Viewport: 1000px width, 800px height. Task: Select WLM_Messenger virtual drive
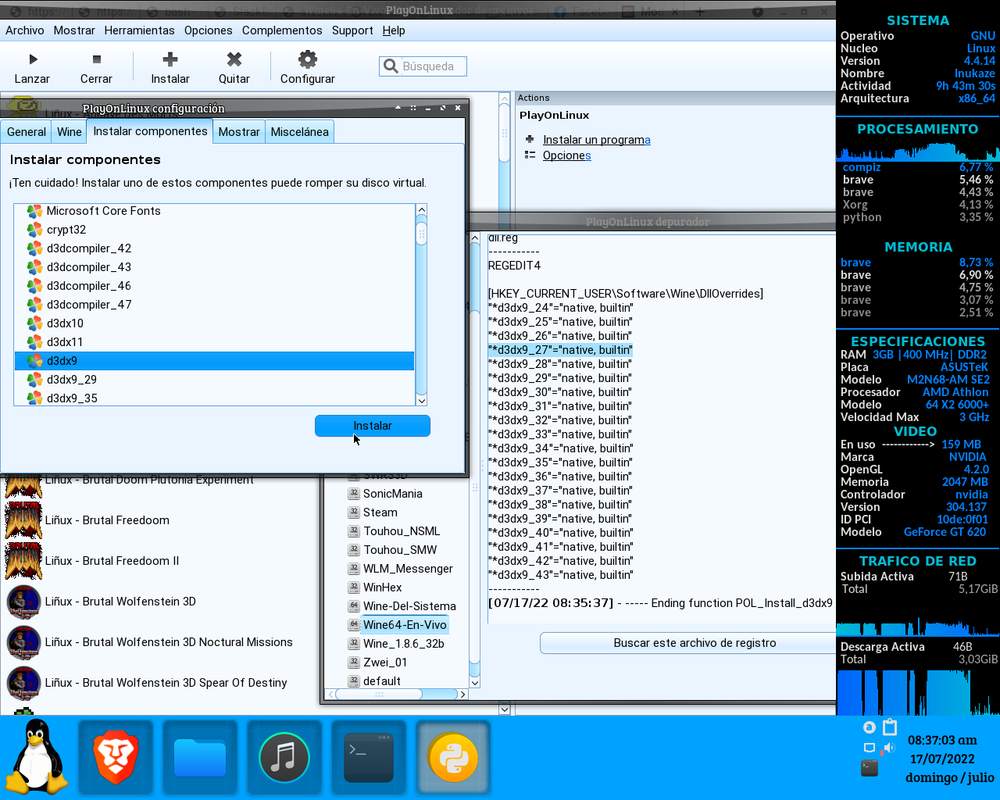[408, 568]
